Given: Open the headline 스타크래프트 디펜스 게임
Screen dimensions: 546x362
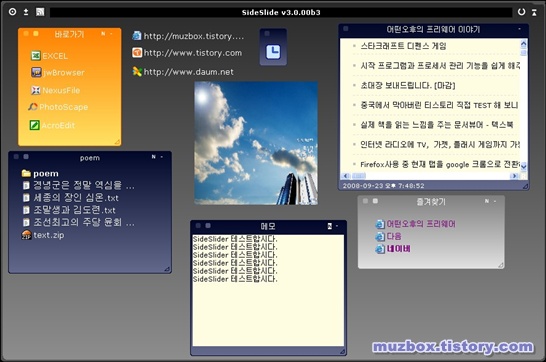Looking at the screenshot, I should [404, 46].
